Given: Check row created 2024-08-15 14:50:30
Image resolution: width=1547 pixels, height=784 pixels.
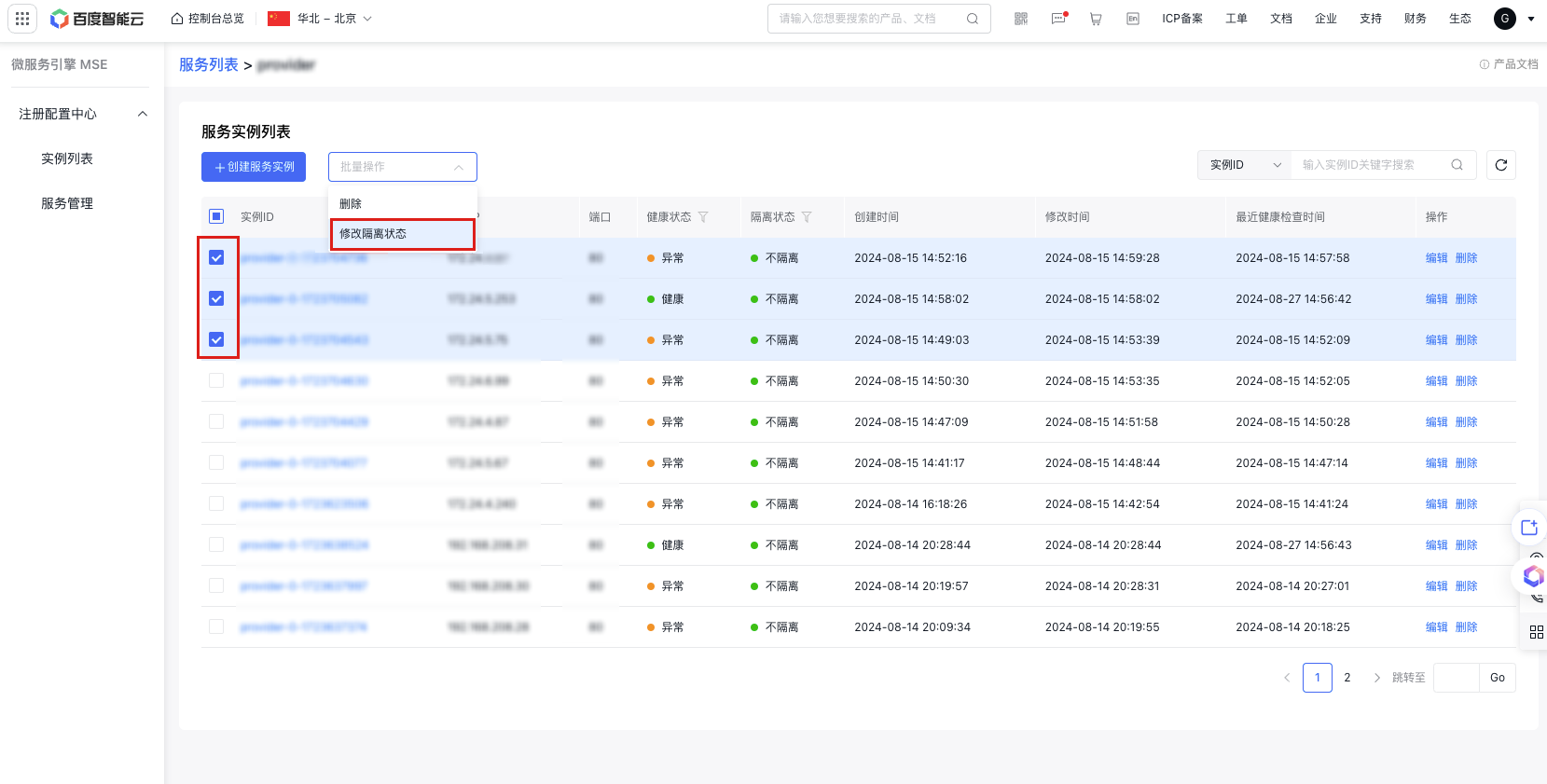Looking at the screenshot, I should coord(216,380).
